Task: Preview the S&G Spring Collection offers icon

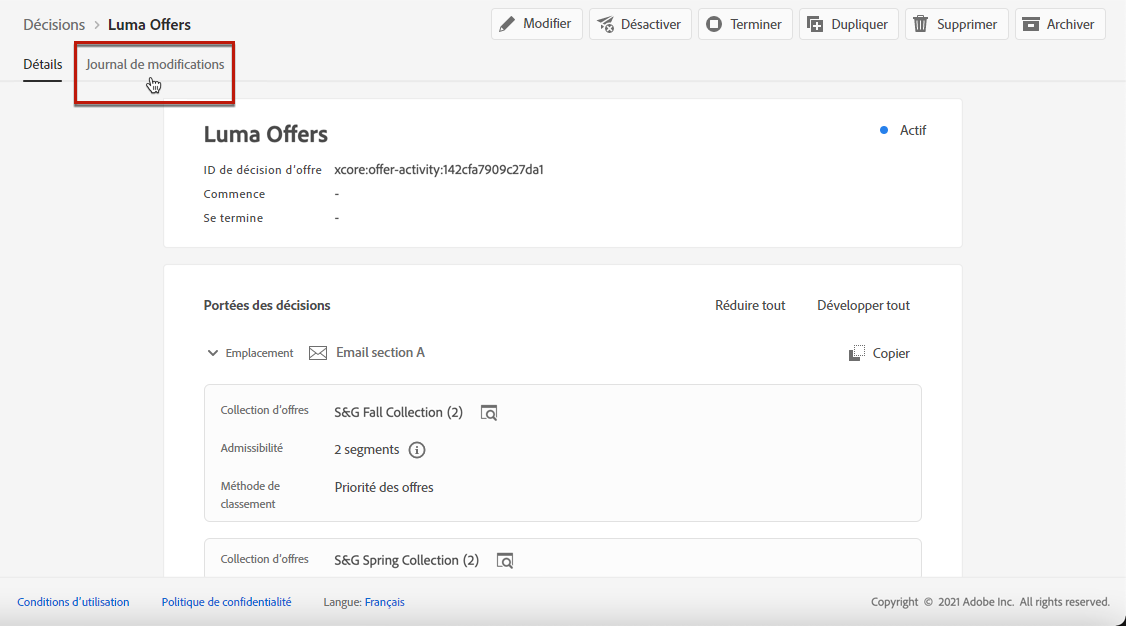Action: 505,561
